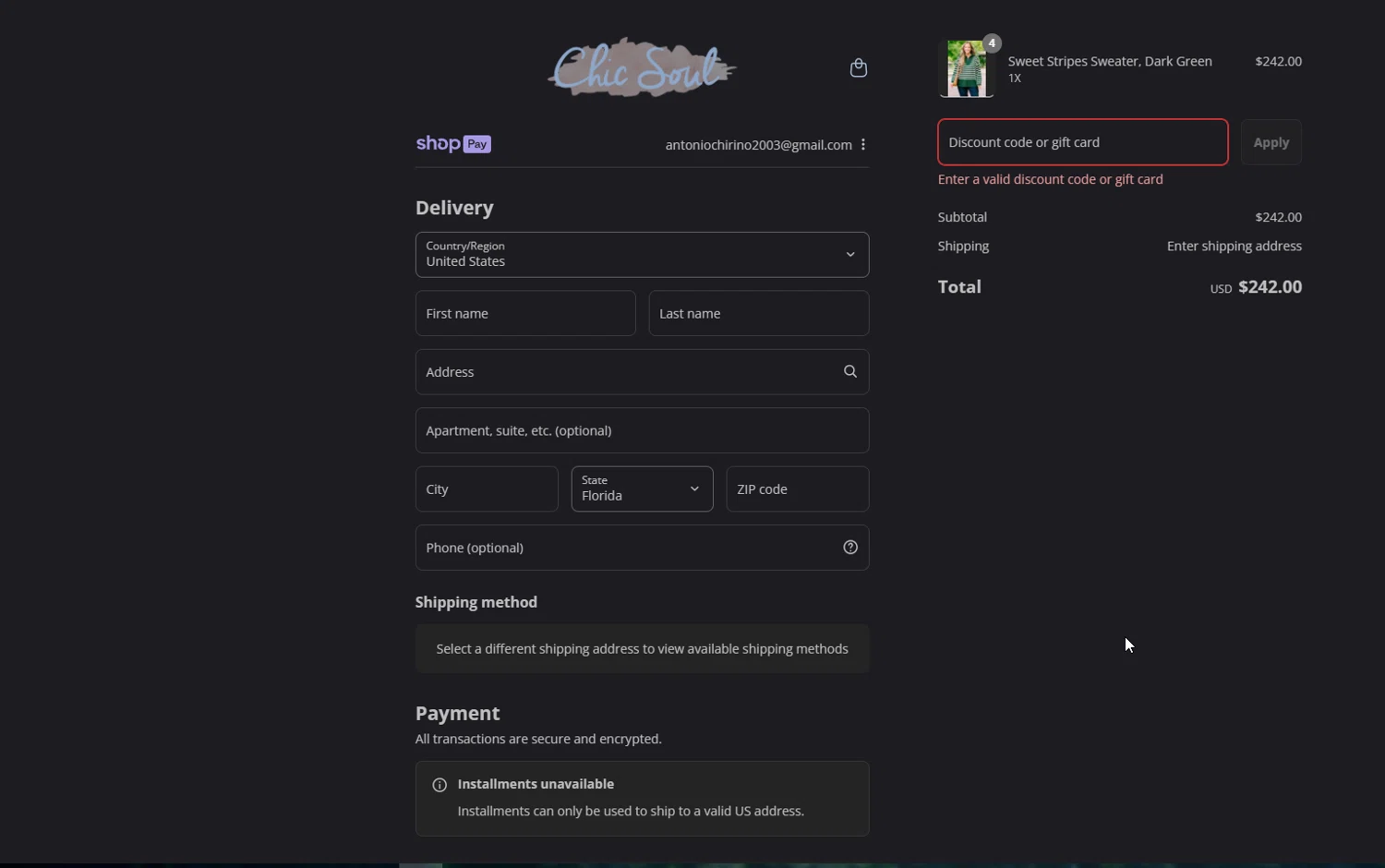Viewport: 1385px width, 868px height.
Task: Click the Delivery section heading
Action: [454, 208]
